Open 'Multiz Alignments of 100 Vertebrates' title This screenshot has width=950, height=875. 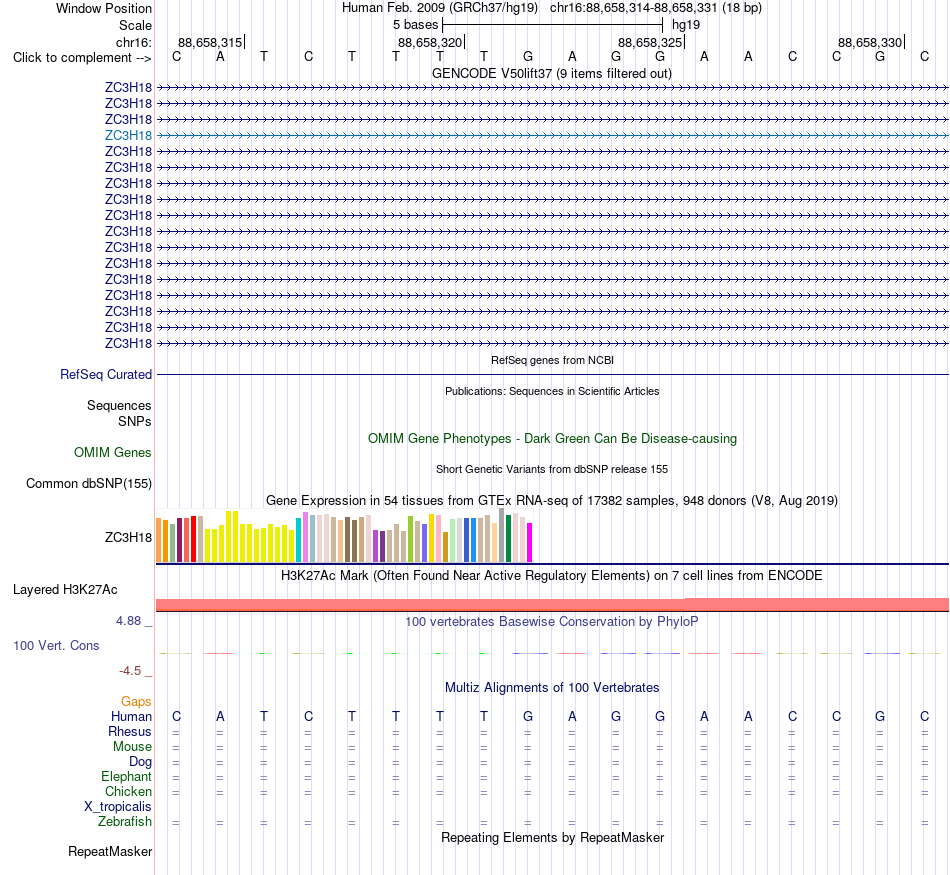(552, 688)
